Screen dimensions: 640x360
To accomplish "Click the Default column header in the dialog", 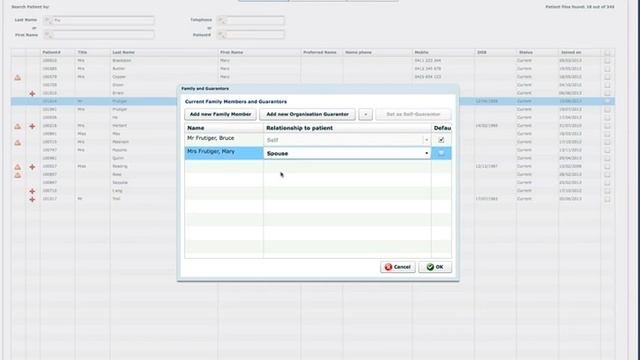I will click(x=442, y=128).
